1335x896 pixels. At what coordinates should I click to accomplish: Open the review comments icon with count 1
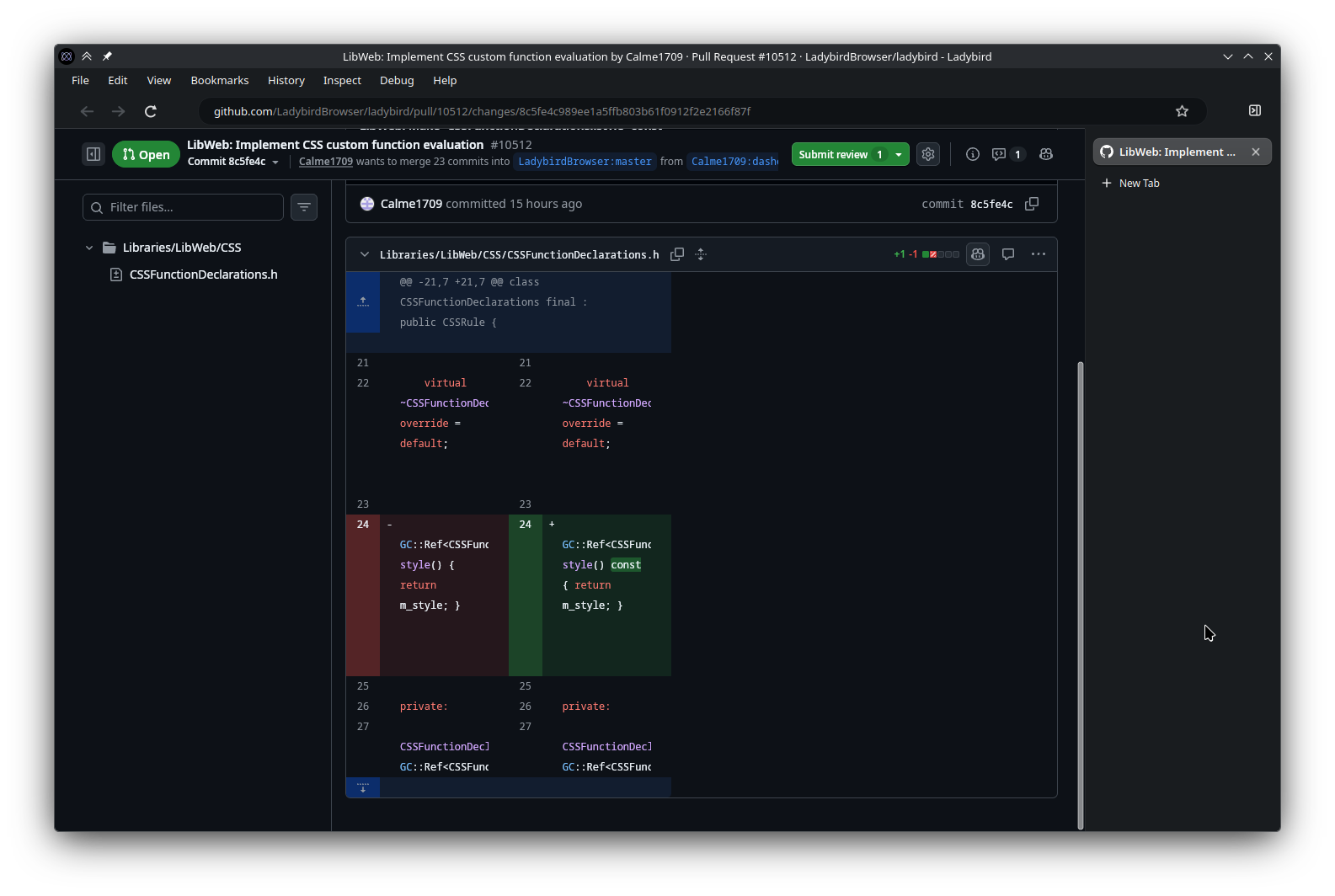pos(1007,154)
